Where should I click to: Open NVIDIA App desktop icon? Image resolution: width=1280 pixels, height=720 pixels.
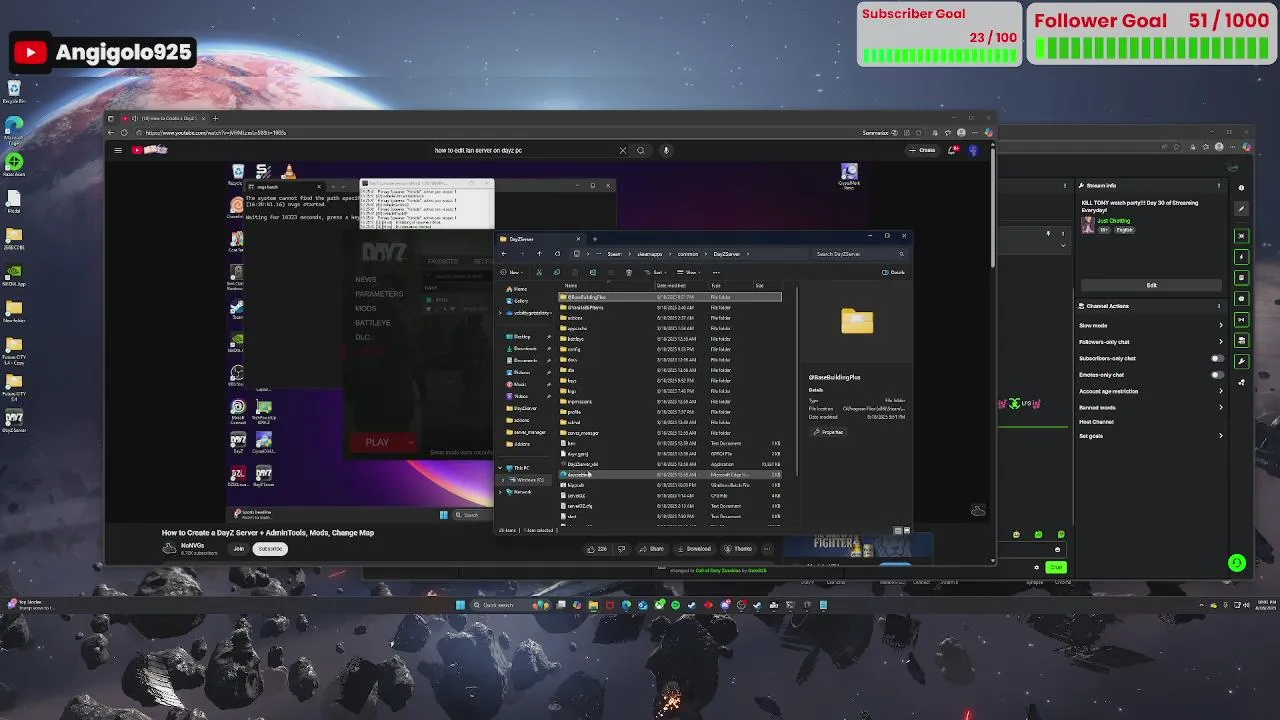click(x=14, y=275)
